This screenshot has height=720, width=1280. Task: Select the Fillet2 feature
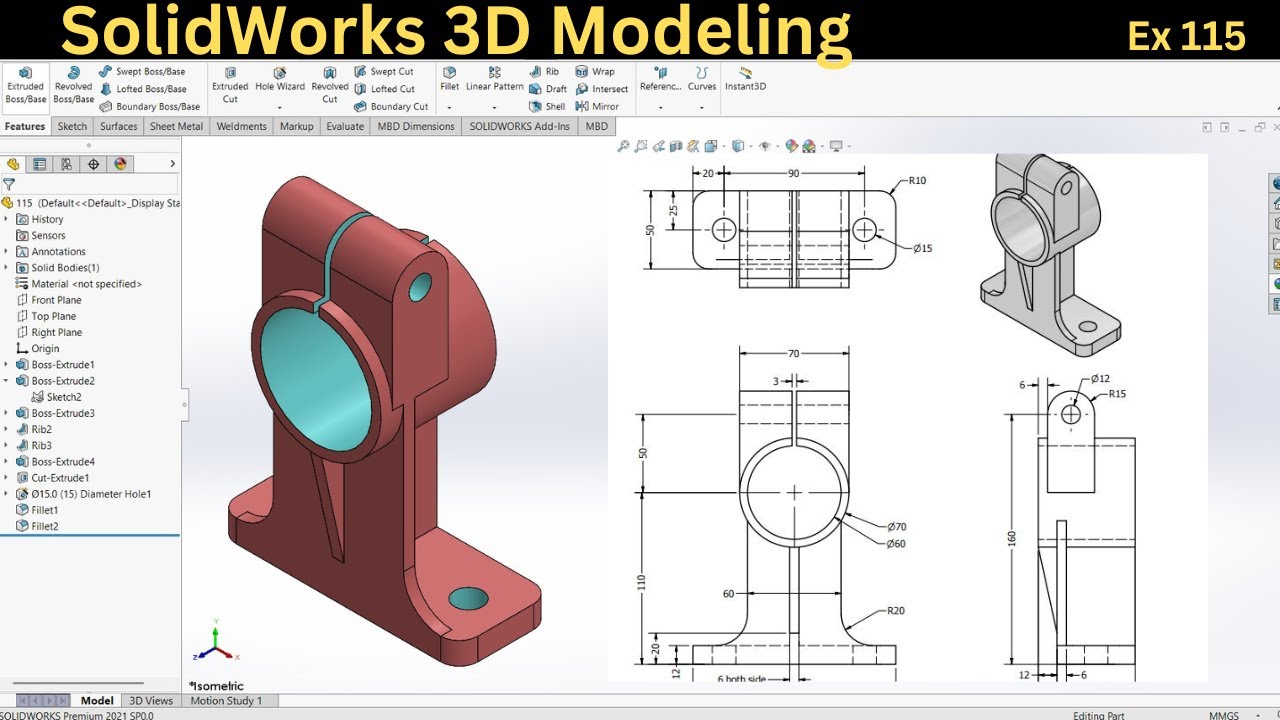37,526
